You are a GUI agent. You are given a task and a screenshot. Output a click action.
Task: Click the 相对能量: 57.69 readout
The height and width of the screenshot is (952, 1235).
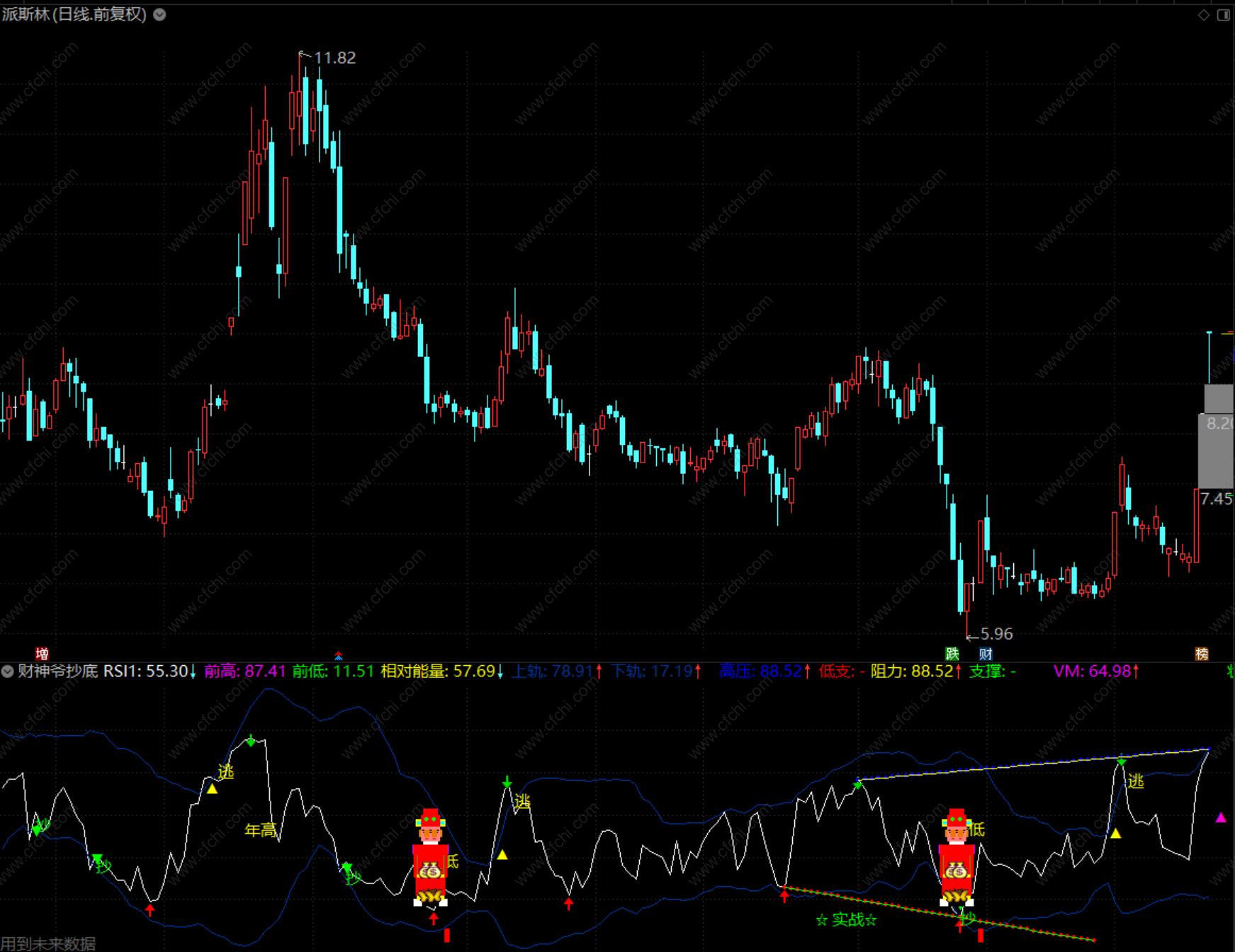[441, 671]
